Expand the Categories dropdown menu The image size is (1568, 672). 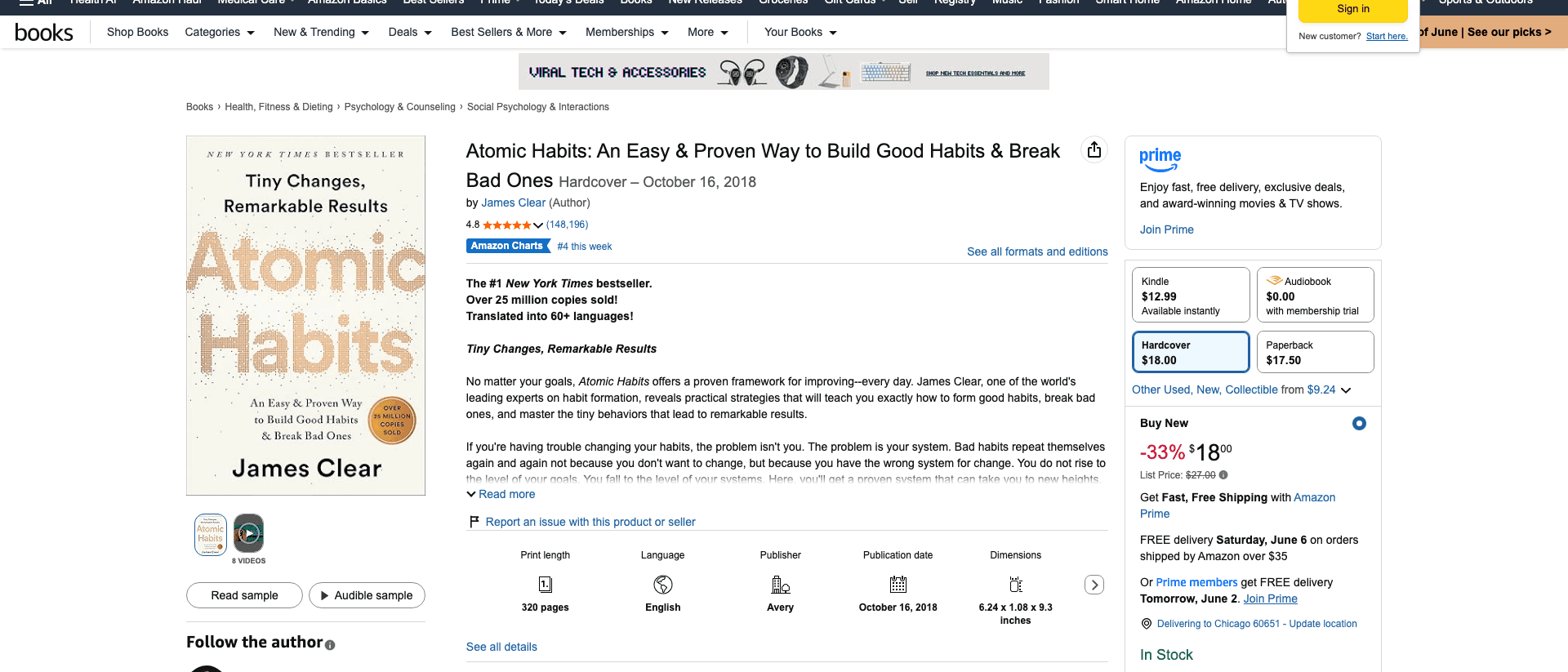[220, 33]
